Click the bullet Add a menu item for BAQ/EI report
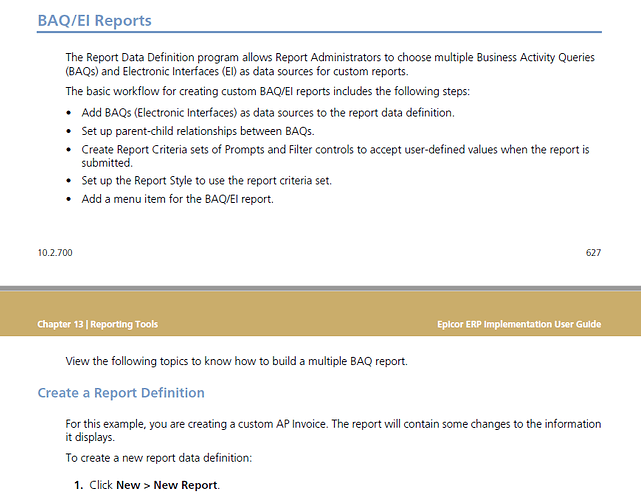This screenshot has height=500, width=641. point(177,199)
